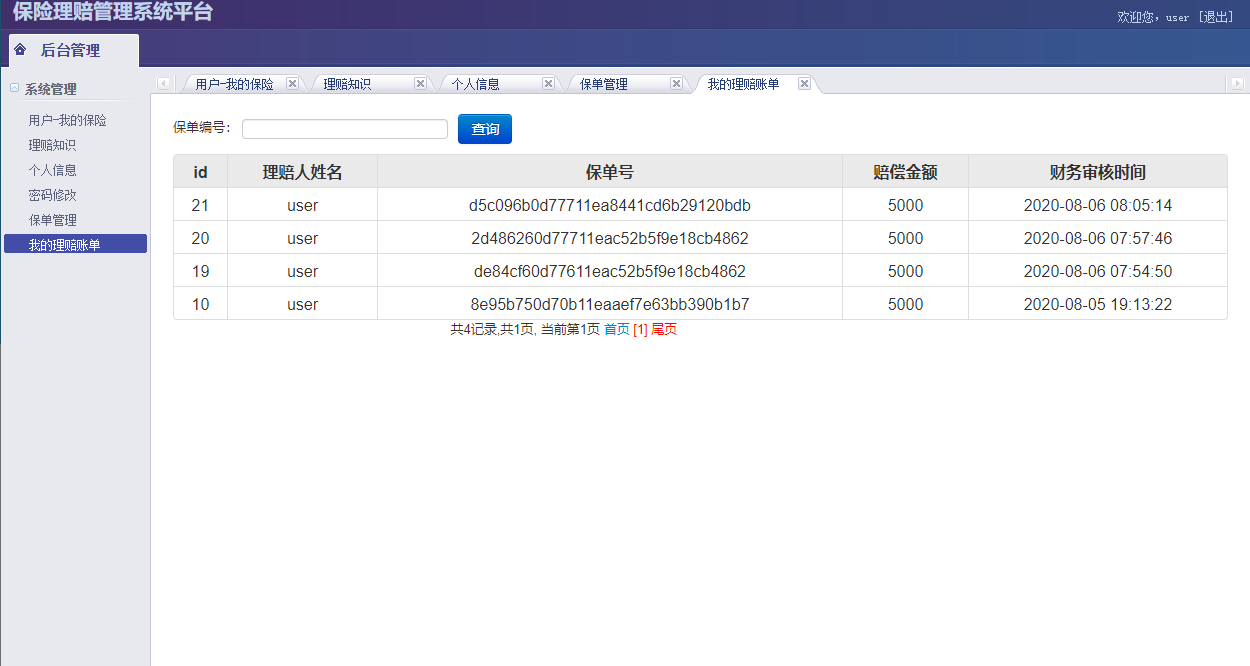Click policy number 8e95b750d70b11eaaef7e63bb390b1b7
Image resolution: width=1250 pixels, height=666 pixels.
tap(610, 304)
